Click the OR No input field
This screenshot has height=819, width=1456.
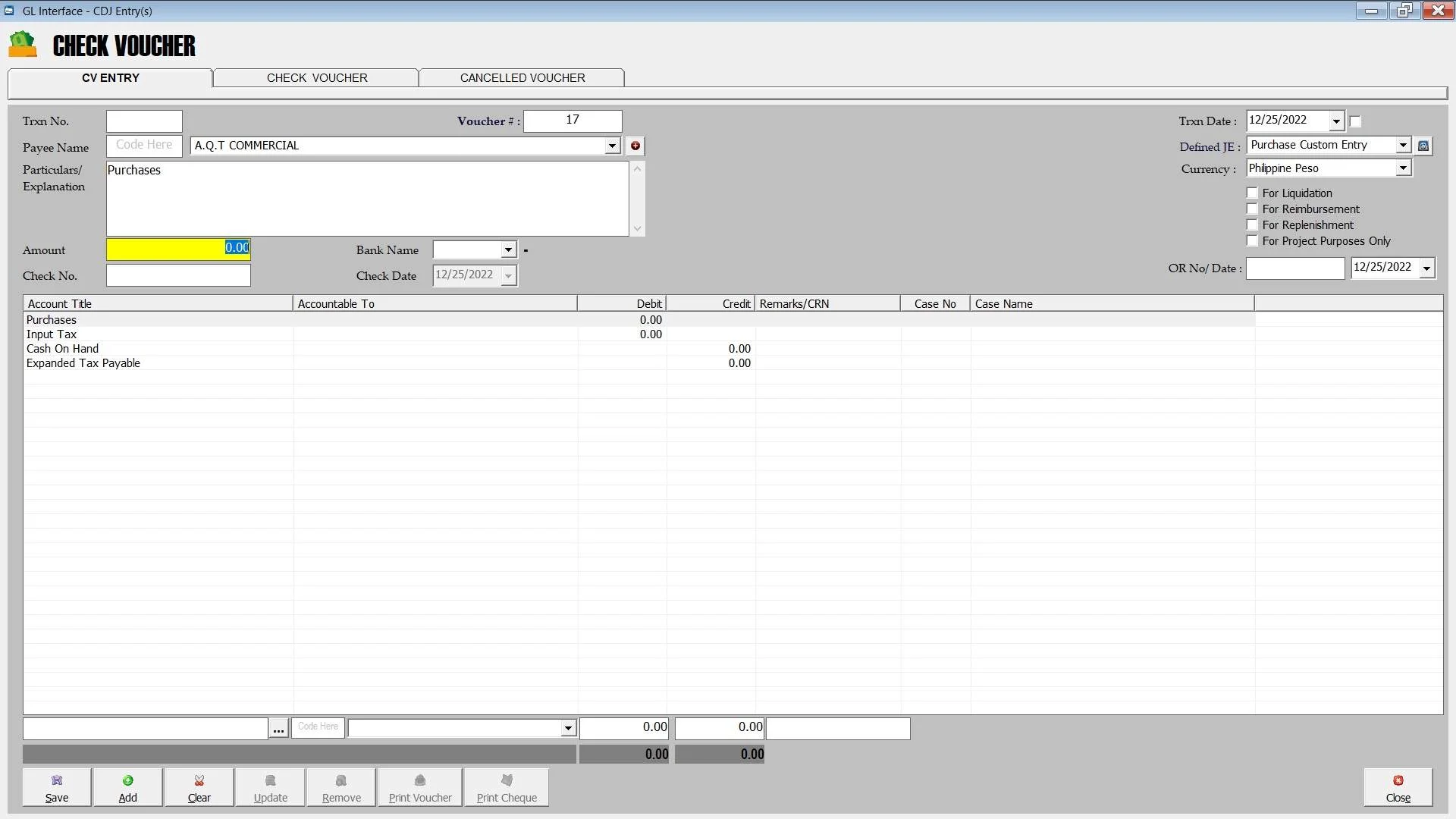tap(1295, 268)
